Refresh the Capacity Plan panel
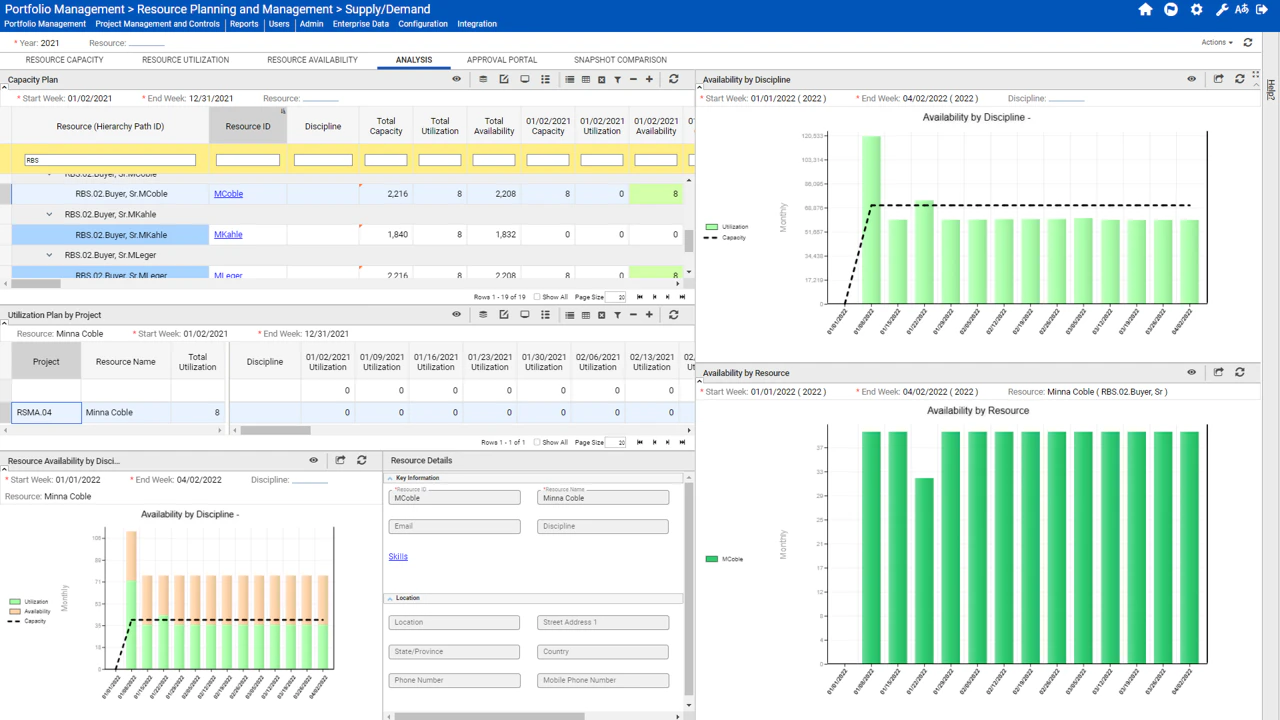 [671, 79]
